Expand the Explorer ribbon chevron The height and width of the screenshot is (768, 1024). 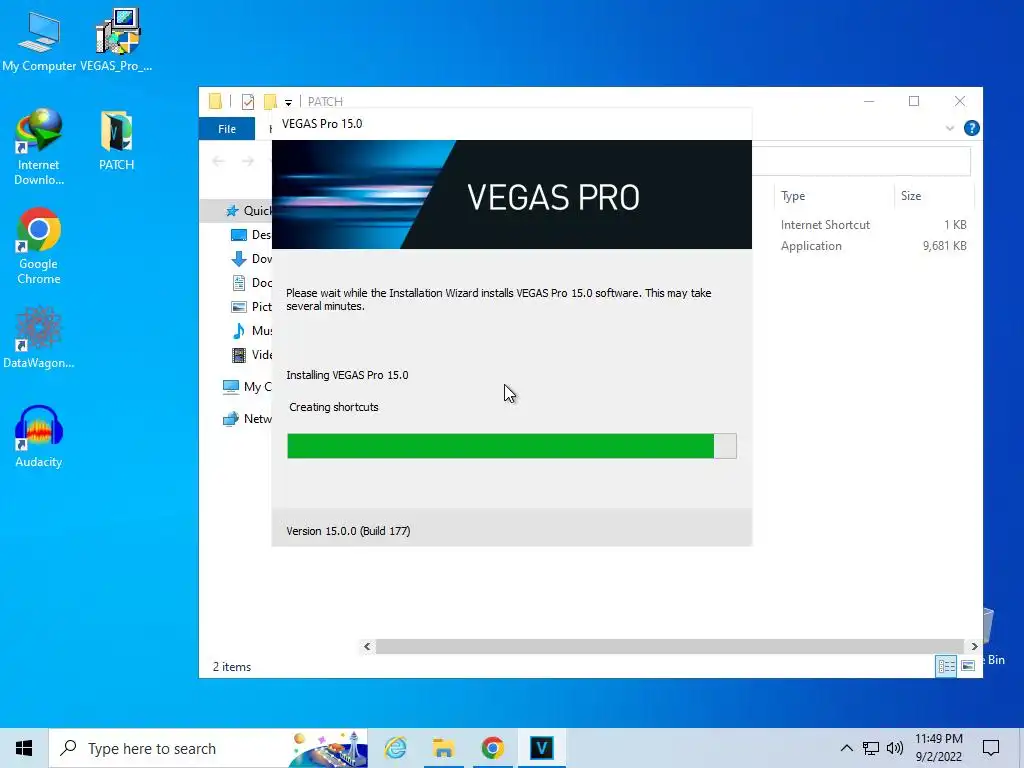tap(950, 129)
